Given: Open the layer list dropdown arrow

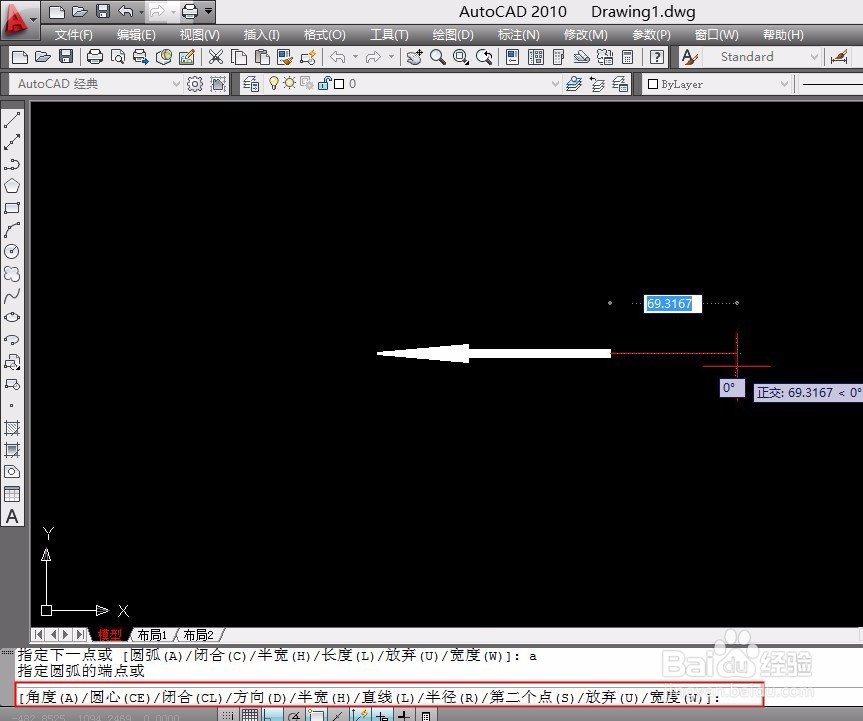Looking at the screenshot, I should coord(555,84).
